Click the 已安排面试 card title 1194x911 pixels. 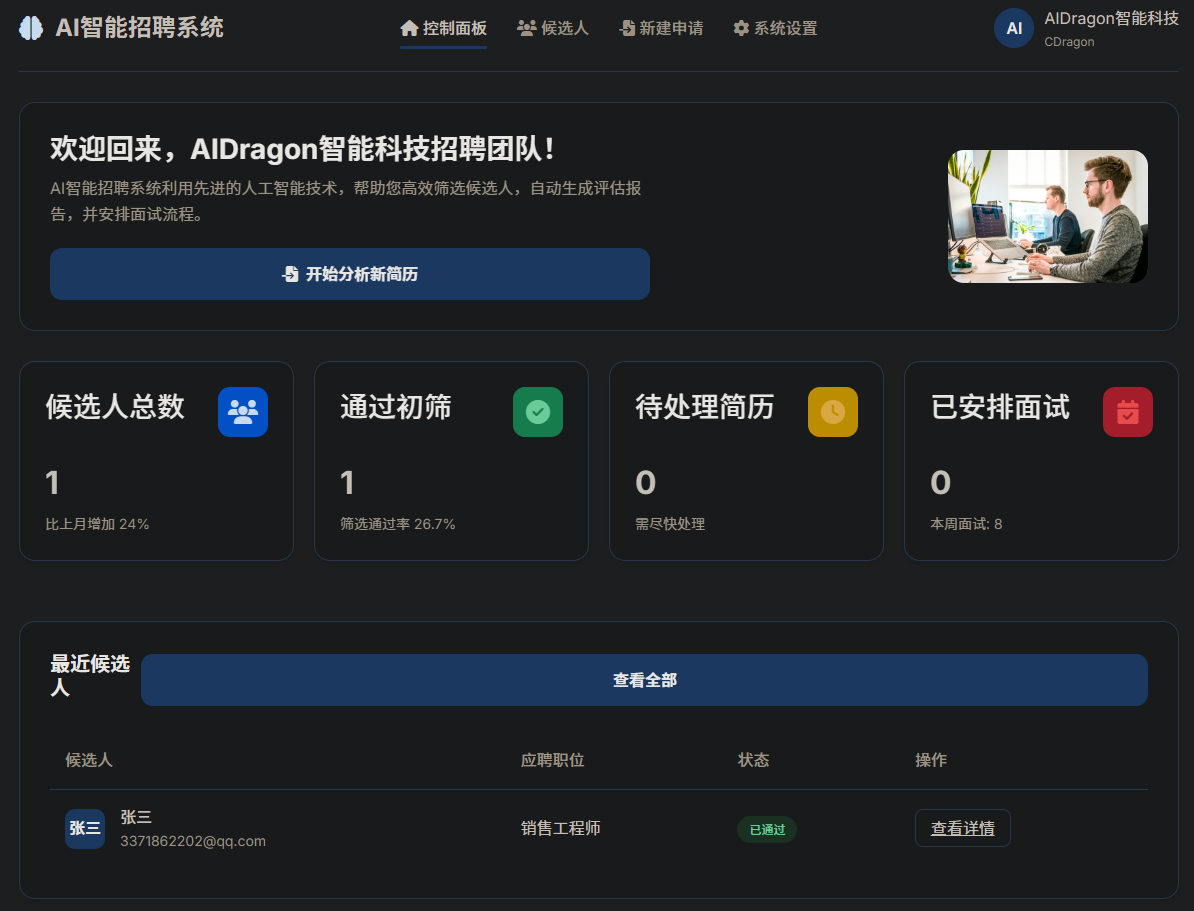point(1000,407)
